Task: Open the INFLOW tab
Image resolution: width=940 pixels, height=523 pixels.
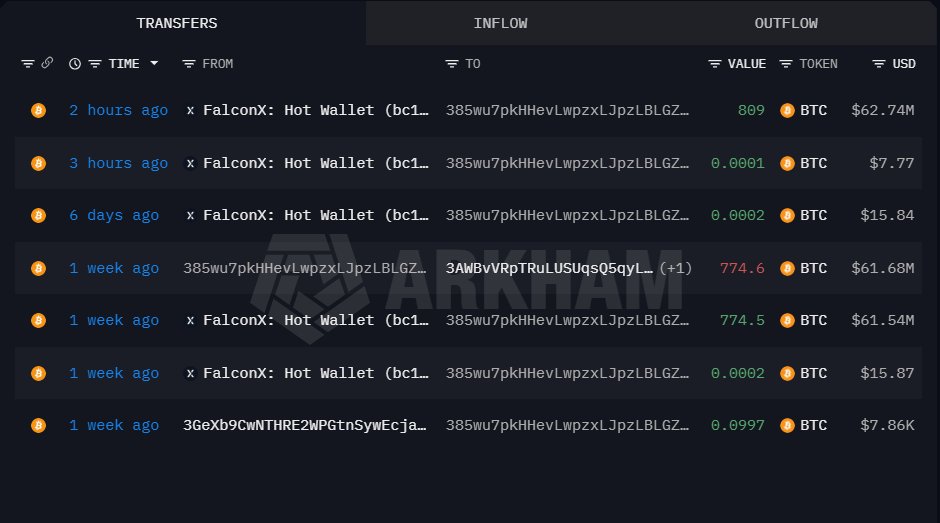Action: pyautogui.click(x=500, y=23)
